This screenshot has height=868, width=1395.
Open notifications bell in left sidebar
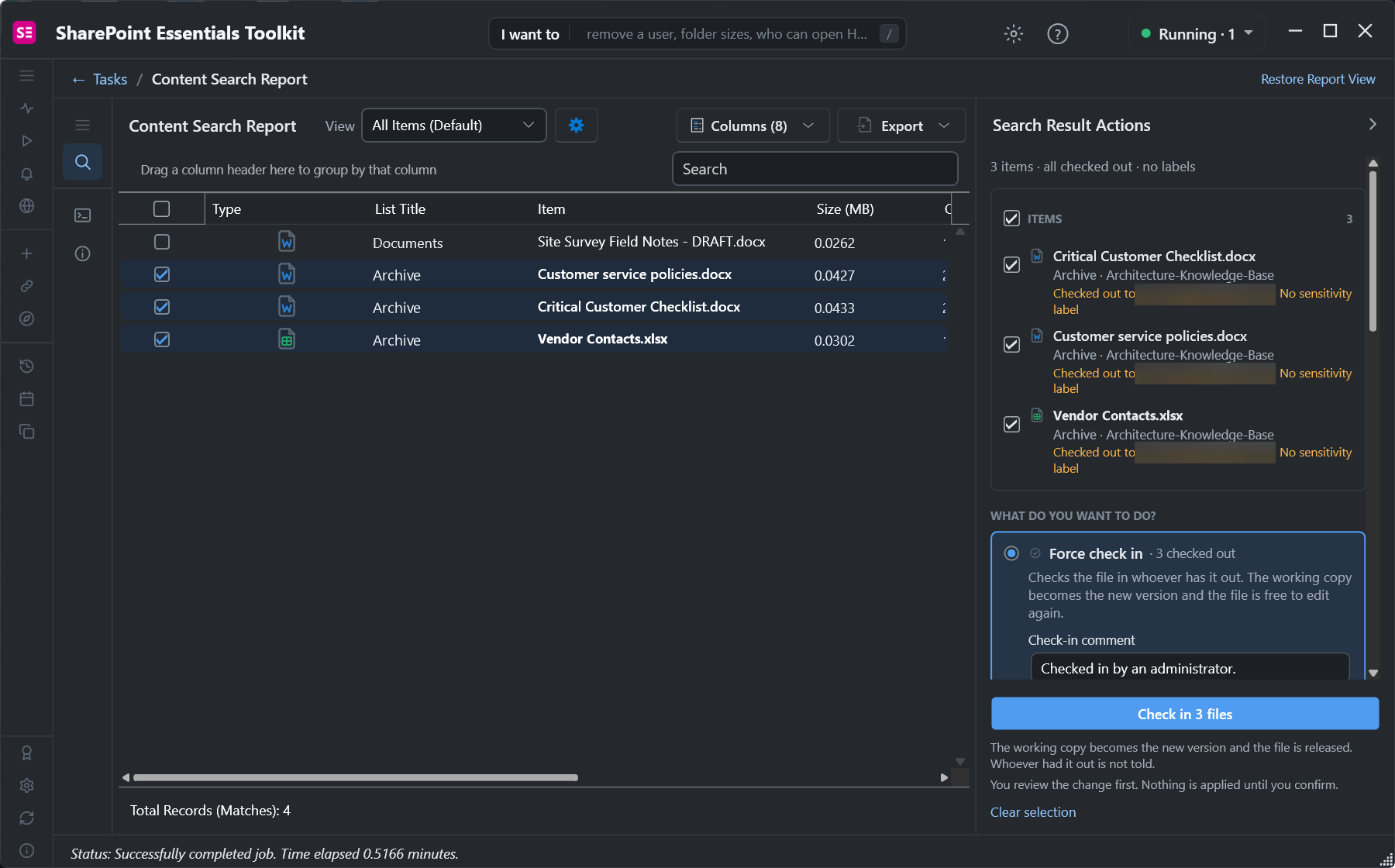tap(27, 174)
